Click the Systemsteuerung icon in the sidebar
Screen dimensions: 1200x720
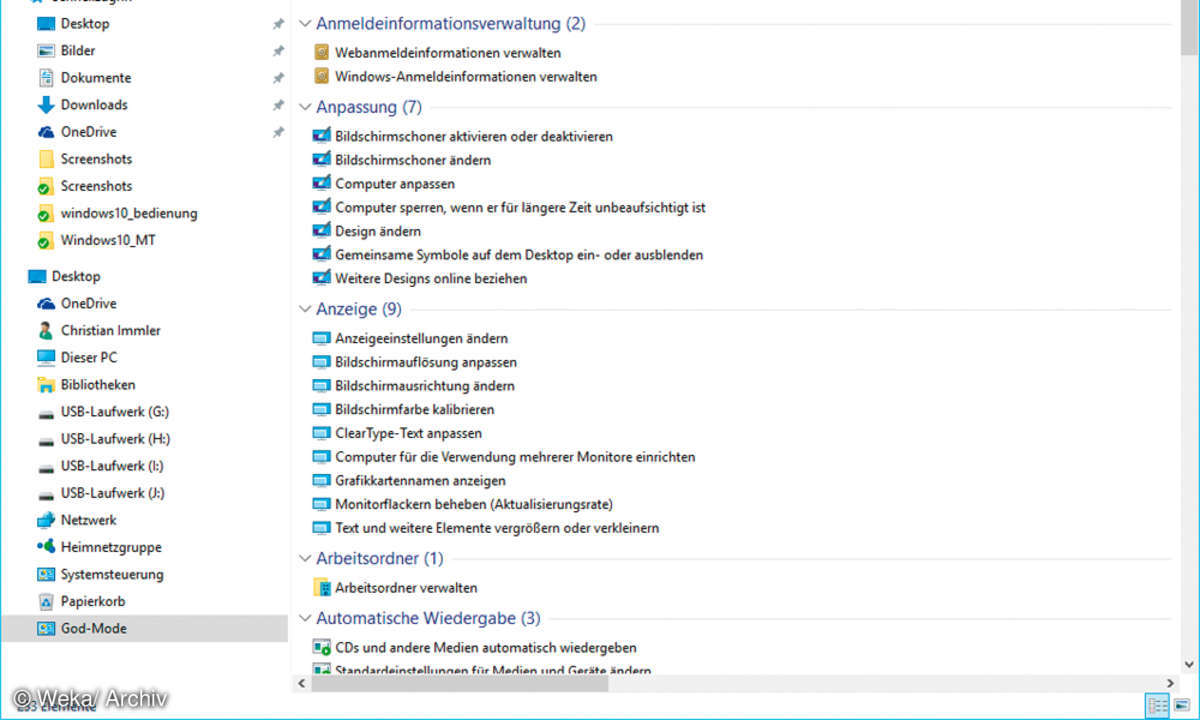tap(45, 575)
